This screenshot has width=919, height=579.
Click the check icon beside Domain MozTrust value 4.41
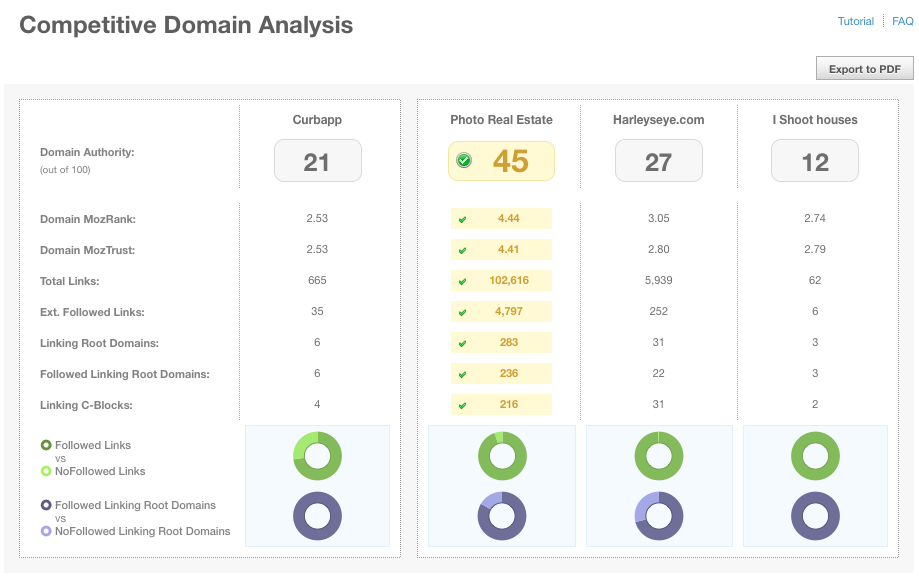click(462, 249)
